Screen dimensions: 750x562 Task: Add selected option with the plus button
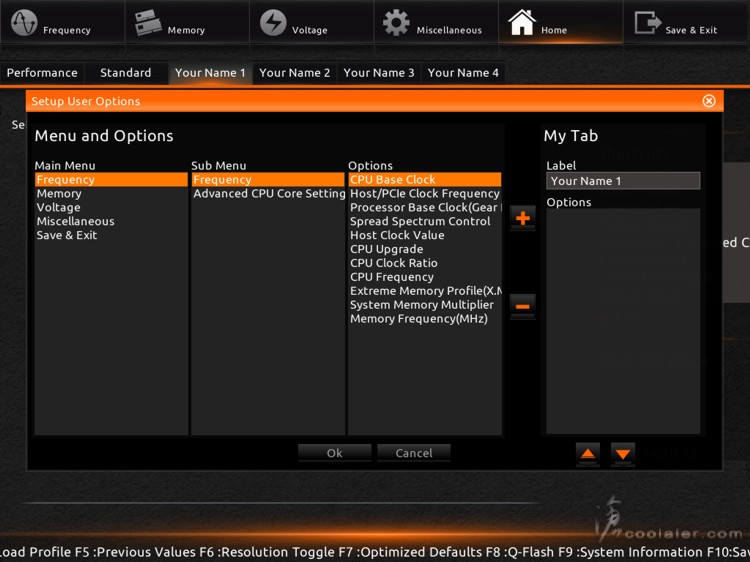click(x=523, y=219)
